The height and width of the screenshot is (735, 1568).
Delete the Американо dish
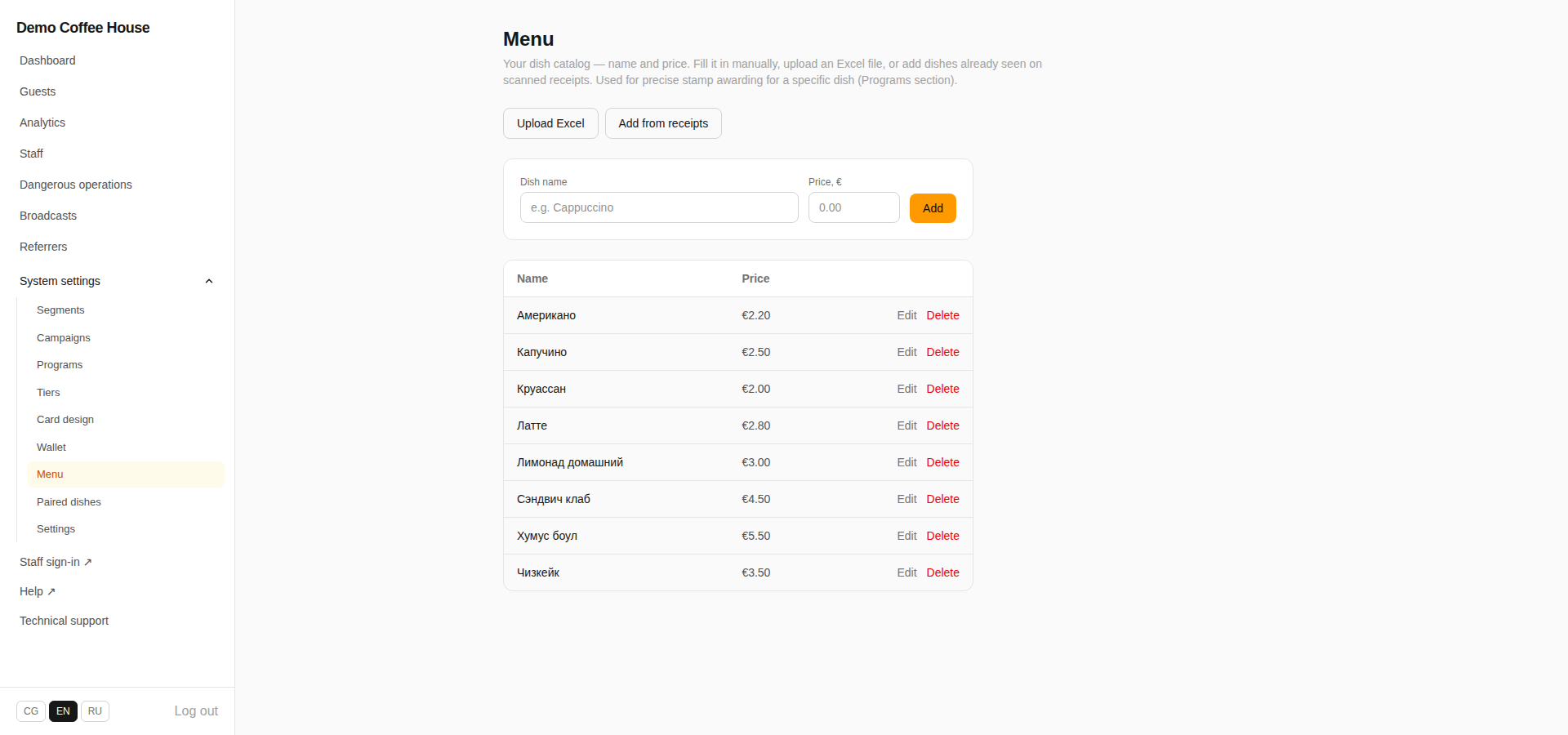click(x=942, y=315)
